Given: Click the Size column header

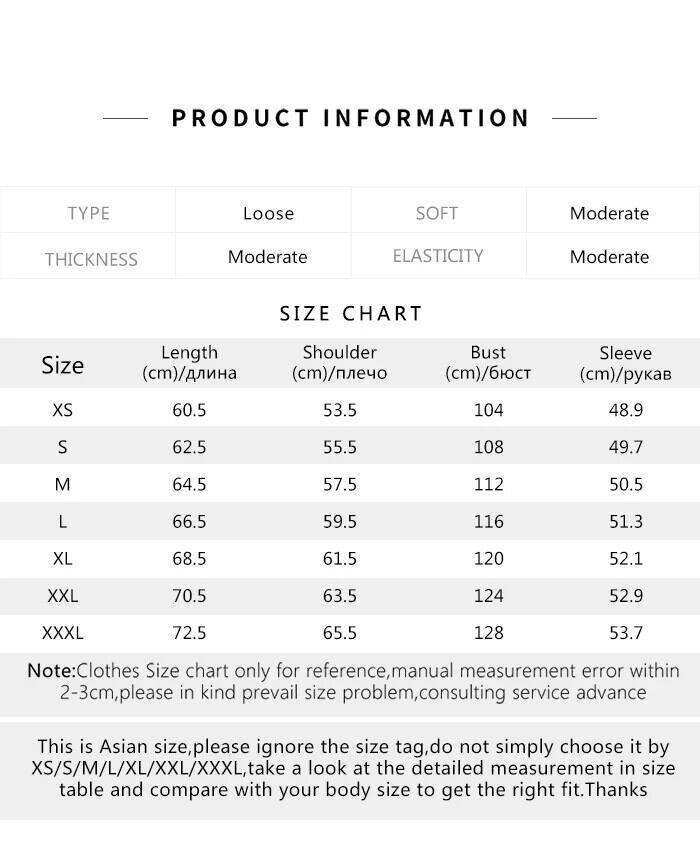Looking at the screenshot, I should 62,365.
